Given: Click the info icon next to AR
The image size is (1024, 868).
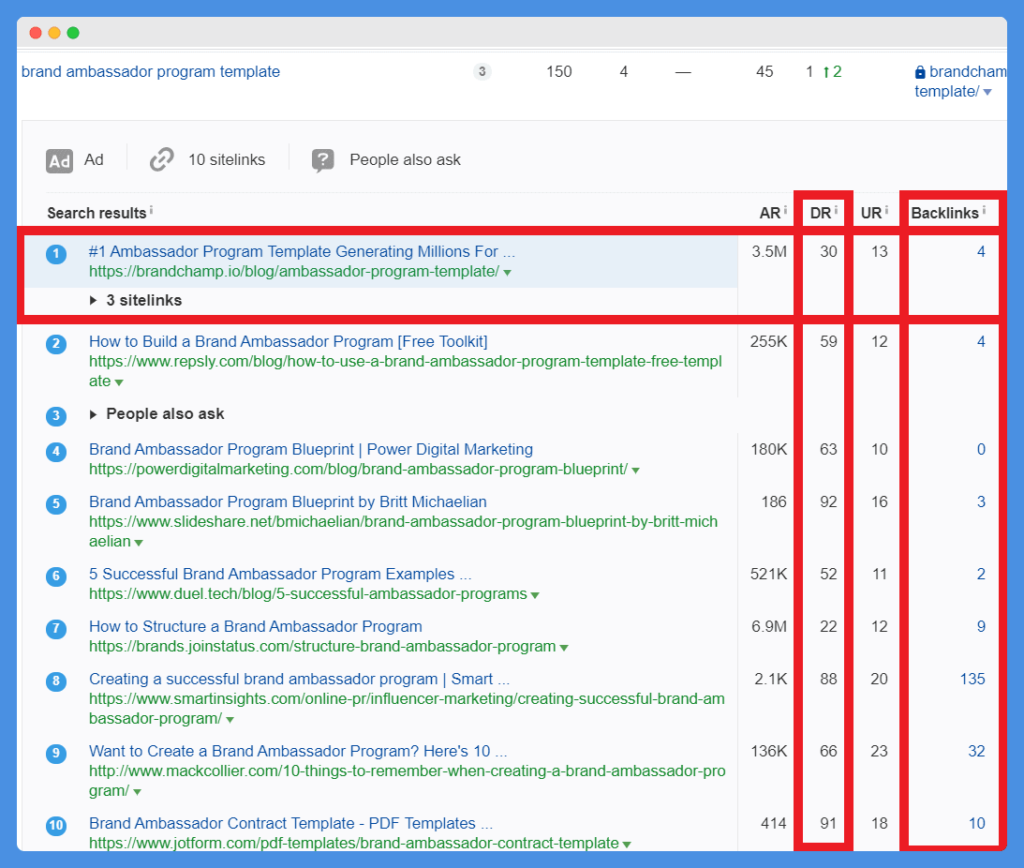Looking at the screenshot, I should (x=785, y=210).
